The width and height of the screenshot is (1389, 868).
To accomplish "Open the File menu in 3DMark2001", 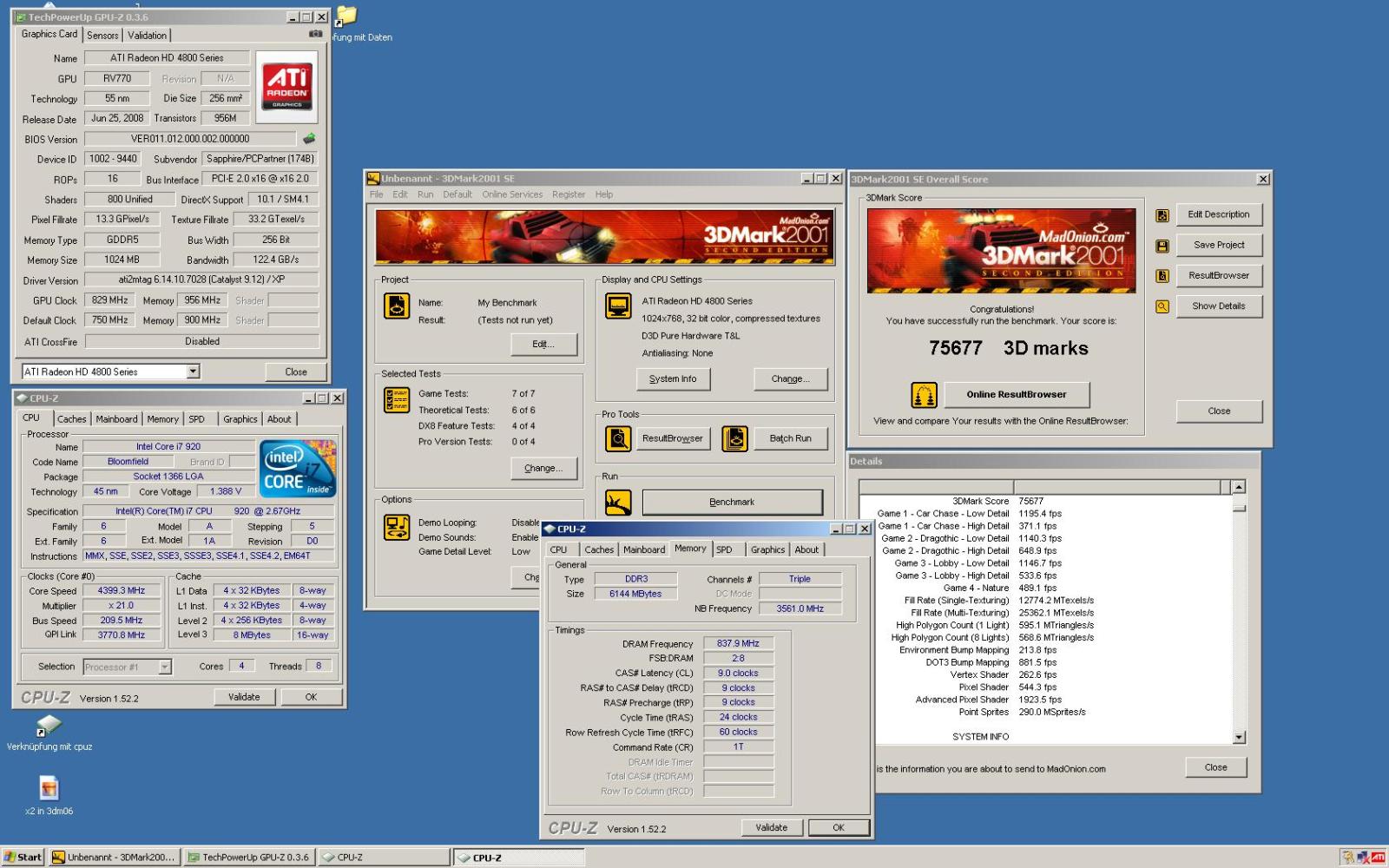I will [x=376, y=194].
